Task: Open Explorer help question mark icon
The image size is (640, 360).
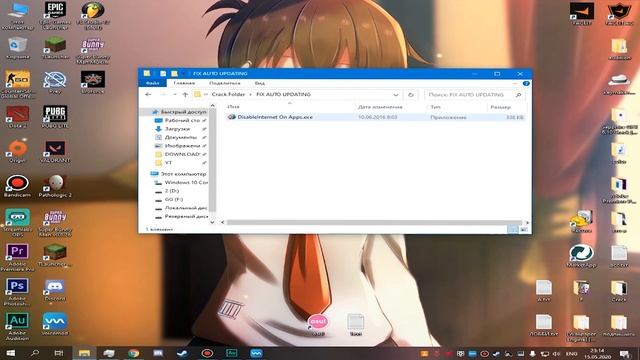Action: (x=526, y=83)
